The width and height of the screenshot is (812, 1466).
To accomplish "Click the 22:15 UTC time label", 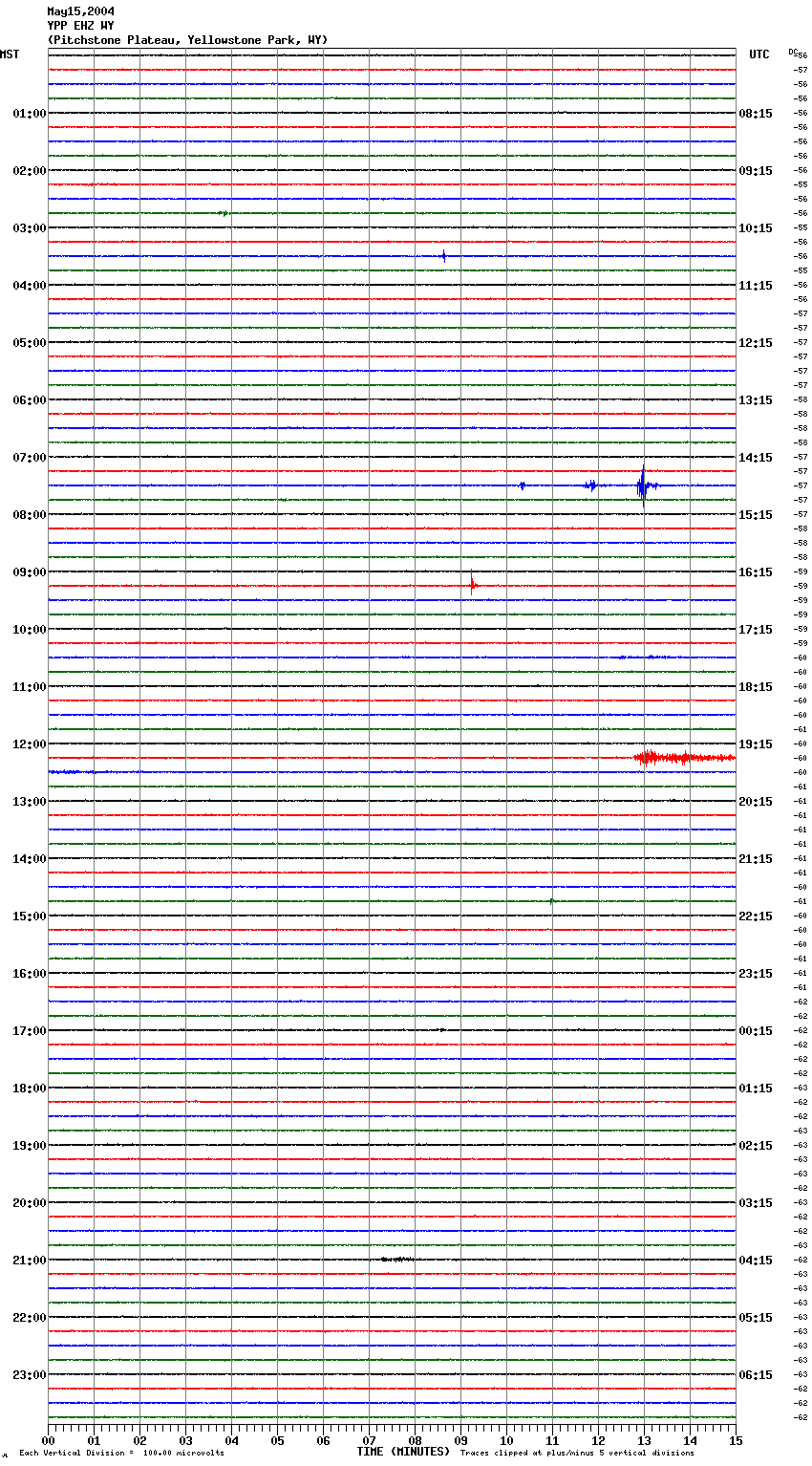I will [x=756, y=916].
